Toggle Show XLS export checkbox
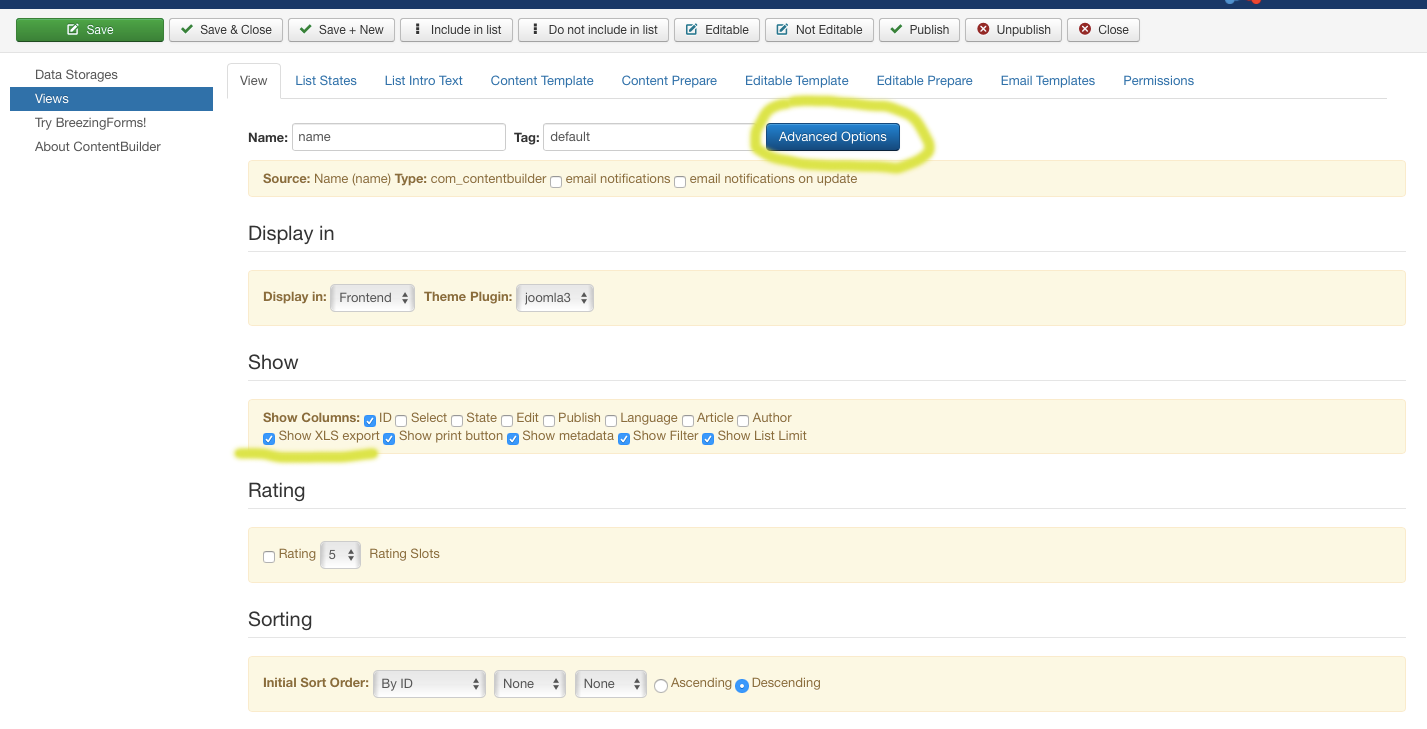This screenshot has width=1427, height=729. 269,438
